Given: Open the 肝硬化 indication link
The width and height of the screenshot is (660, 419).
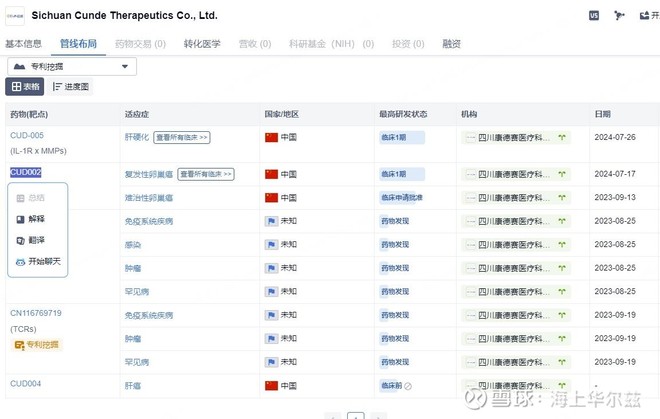Looking at the screenshot, I should (x=137, y=137).
